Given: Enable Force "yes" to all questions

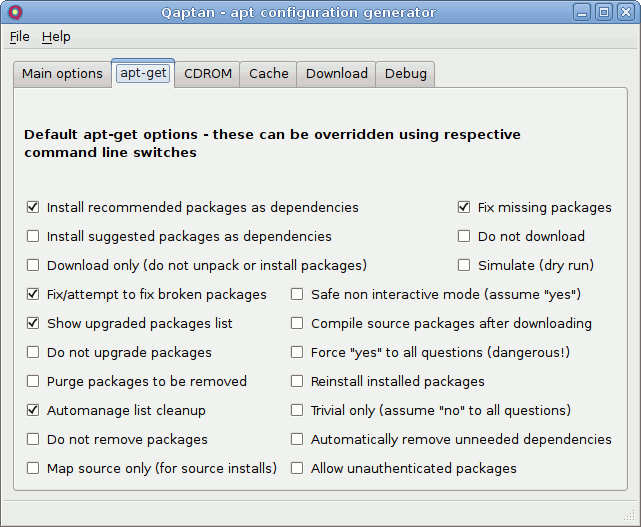Looking at the screenshot, I should point(297,352).
